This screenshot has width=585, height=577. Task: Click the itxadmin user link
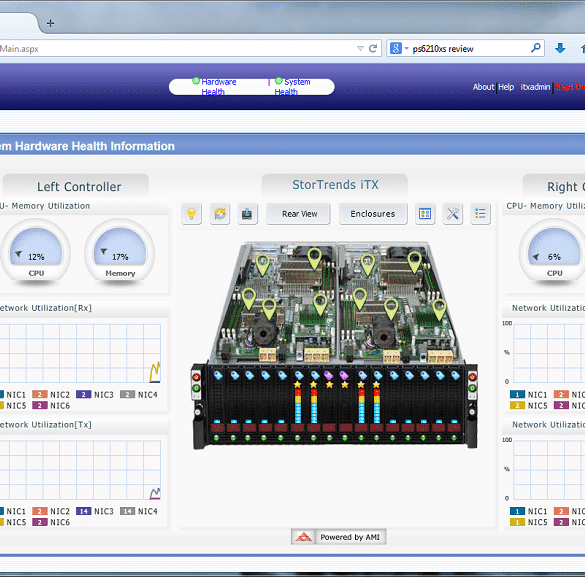tap(535, 87)
